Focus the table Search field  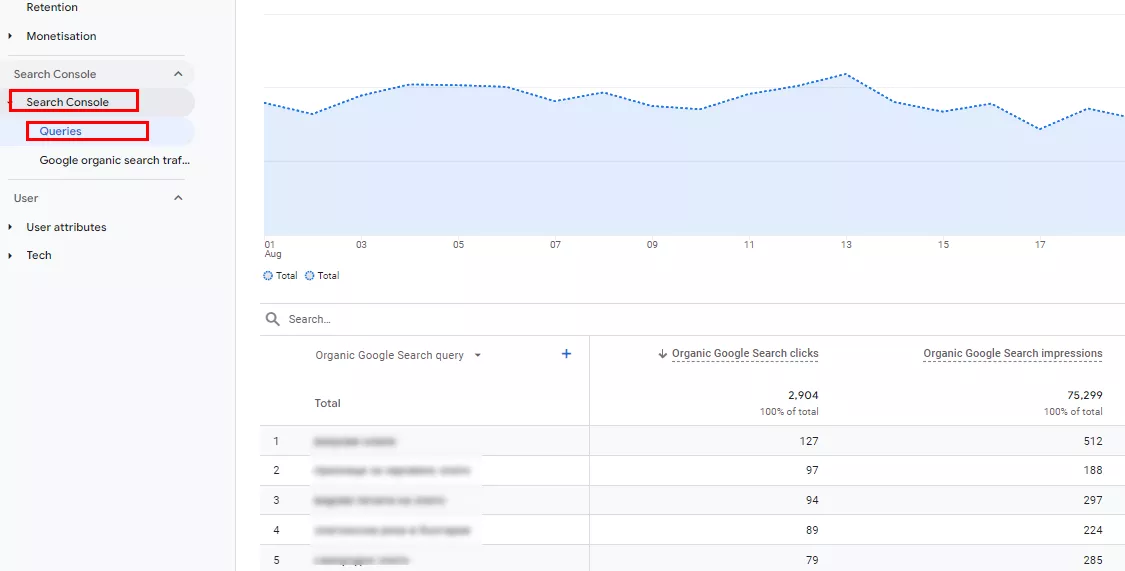pos(692,319)
